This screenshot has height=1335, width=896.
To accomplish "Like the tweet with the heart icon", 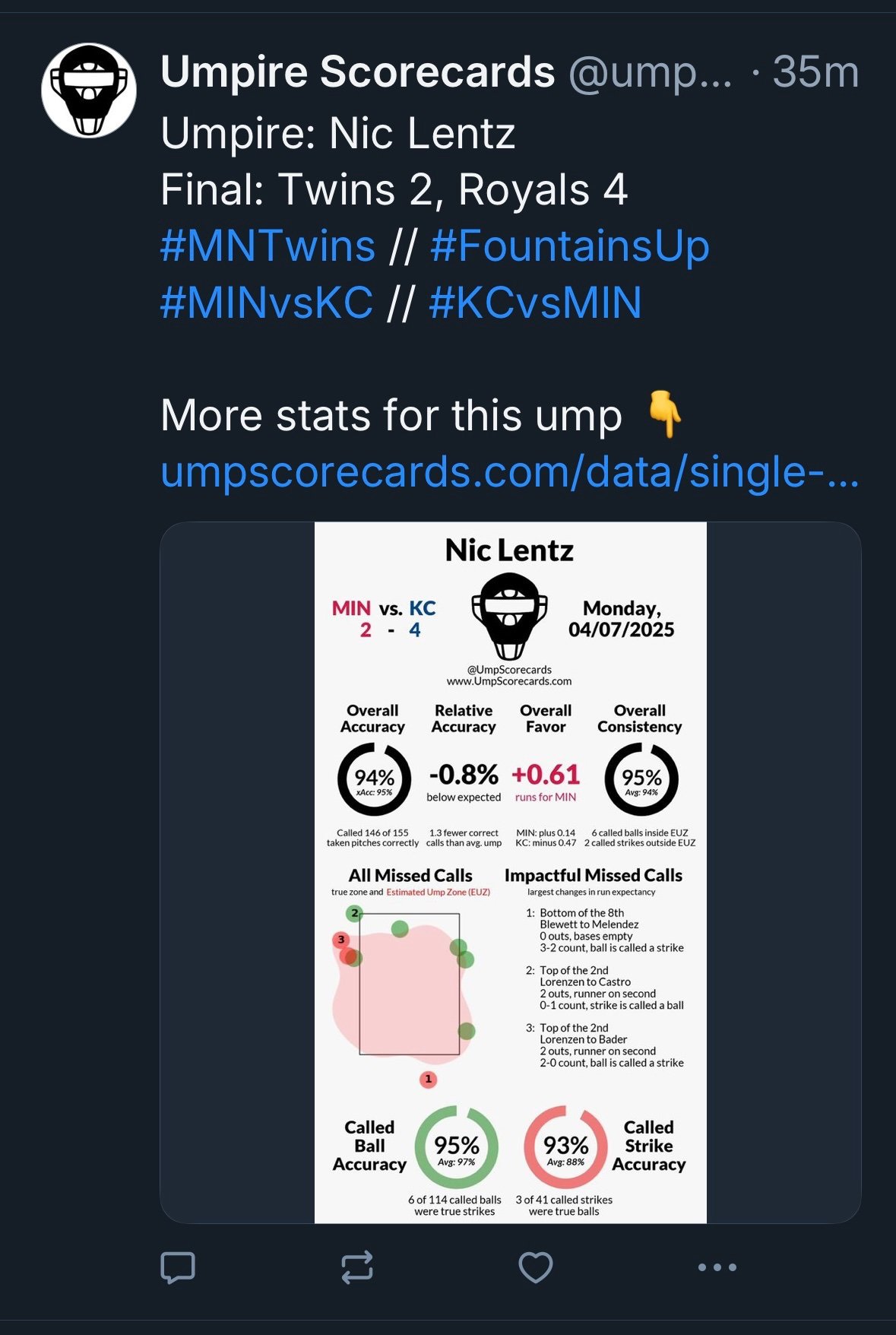I will coord(535,1267).
